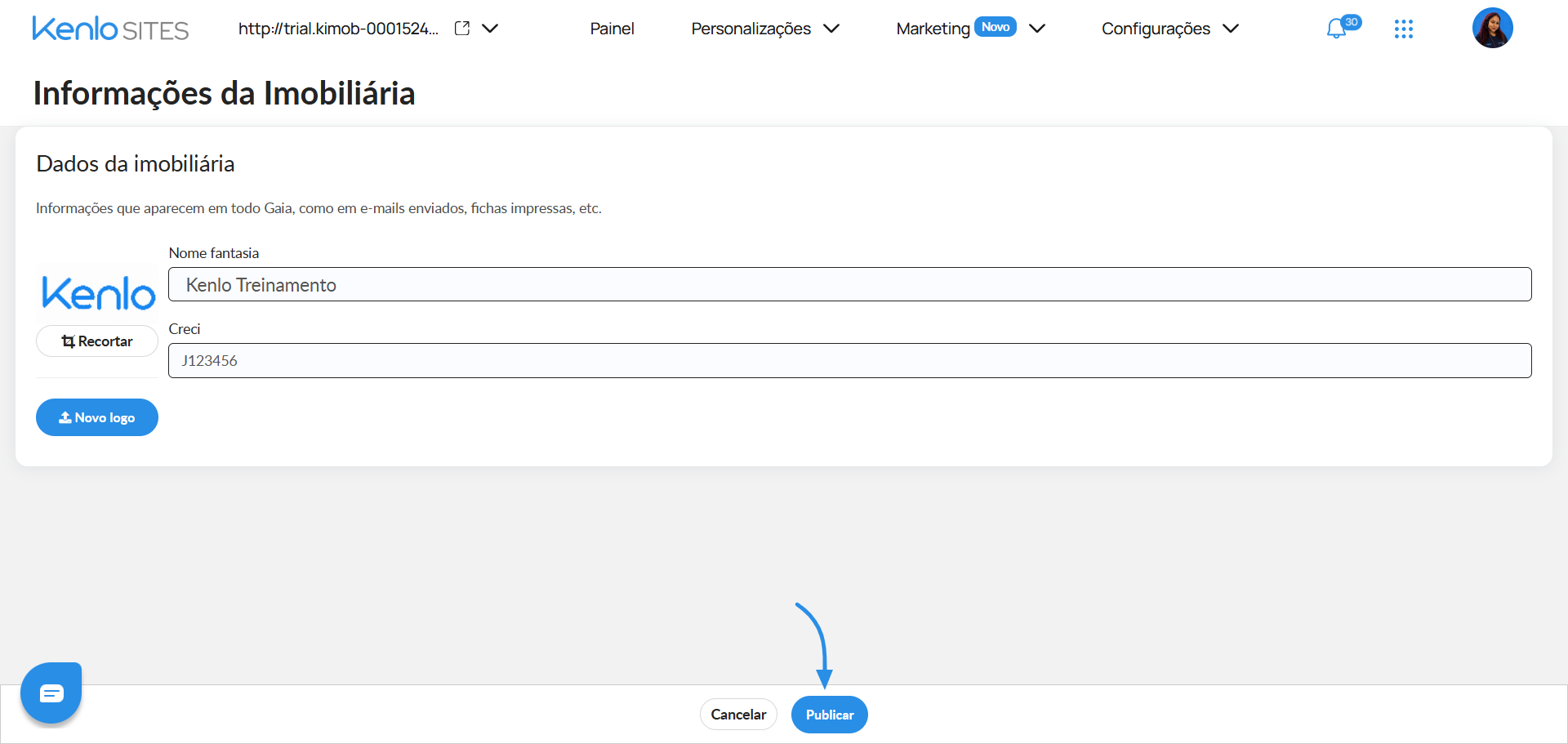Expand the site URL dropdown chevron
Screen dimensions: 1568x744
[490, 28]
